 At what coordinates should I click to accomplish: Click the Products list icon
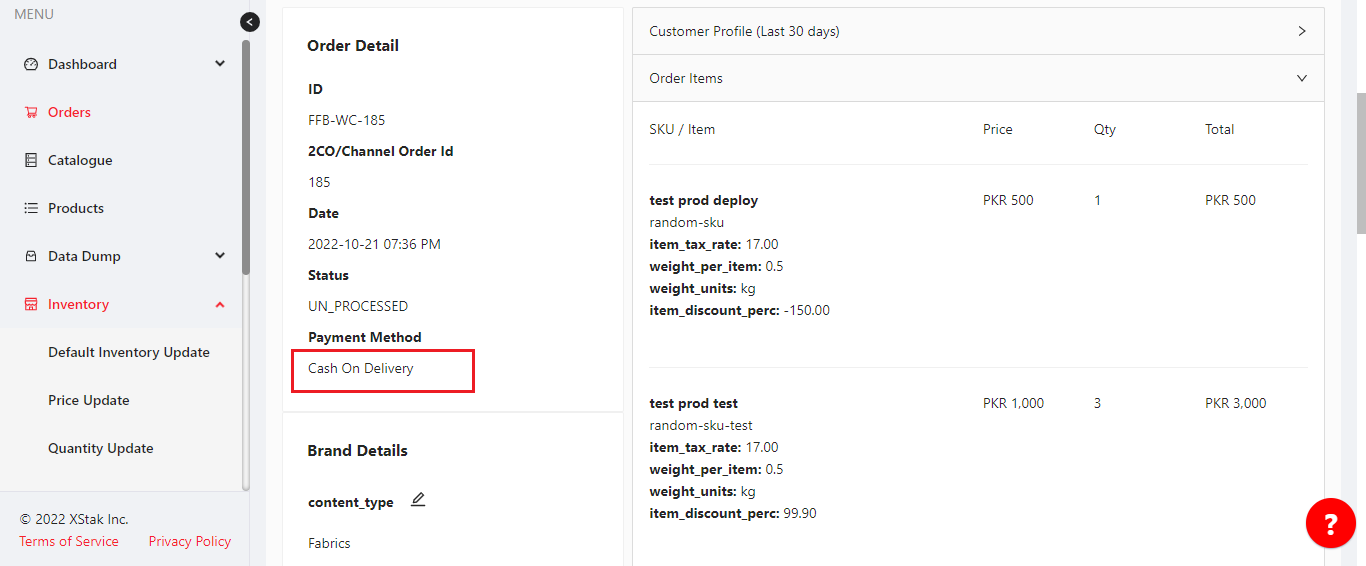click(30, 208)
